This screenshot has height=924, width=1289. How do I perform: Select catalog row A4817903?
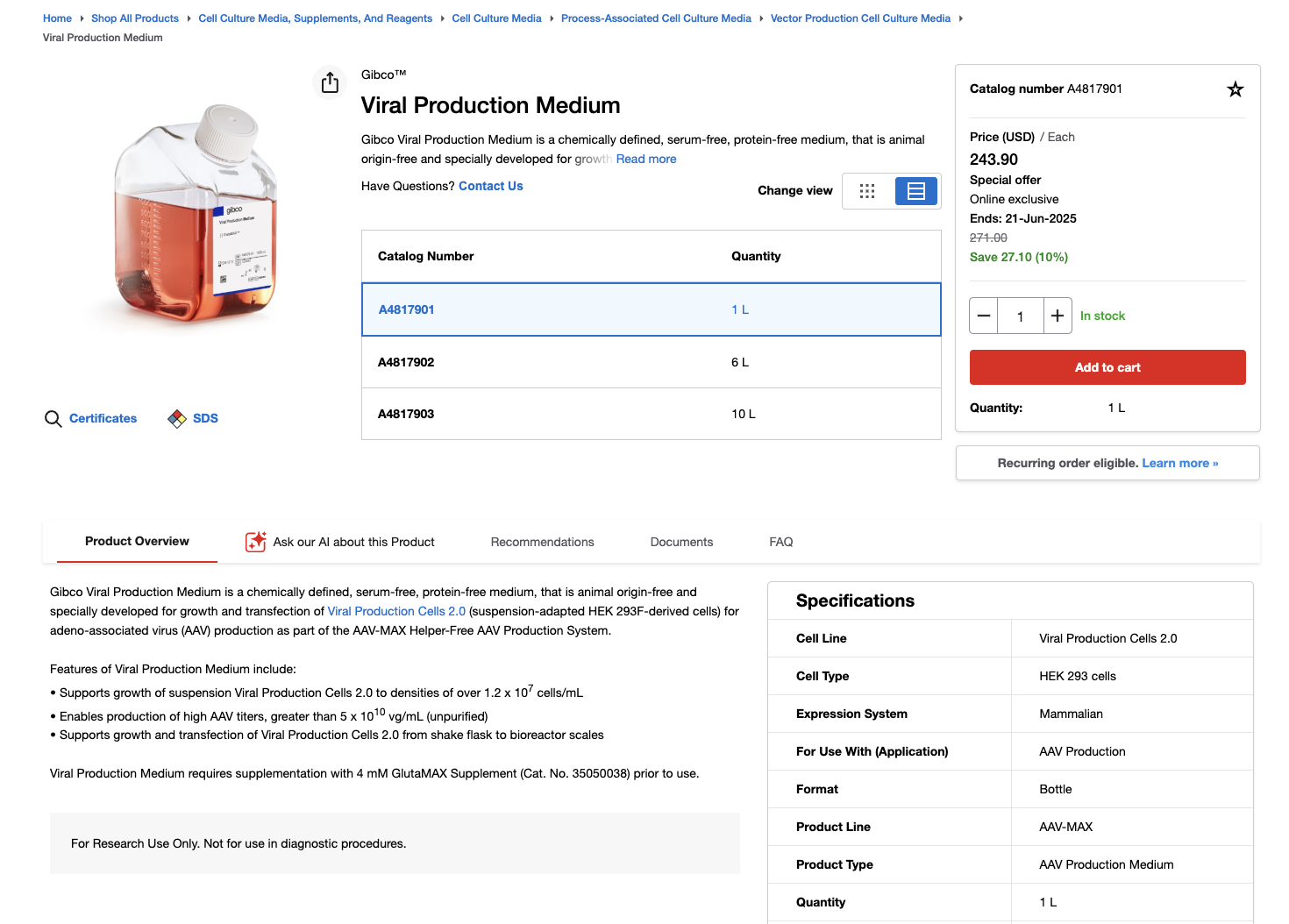tap(652, 414)
